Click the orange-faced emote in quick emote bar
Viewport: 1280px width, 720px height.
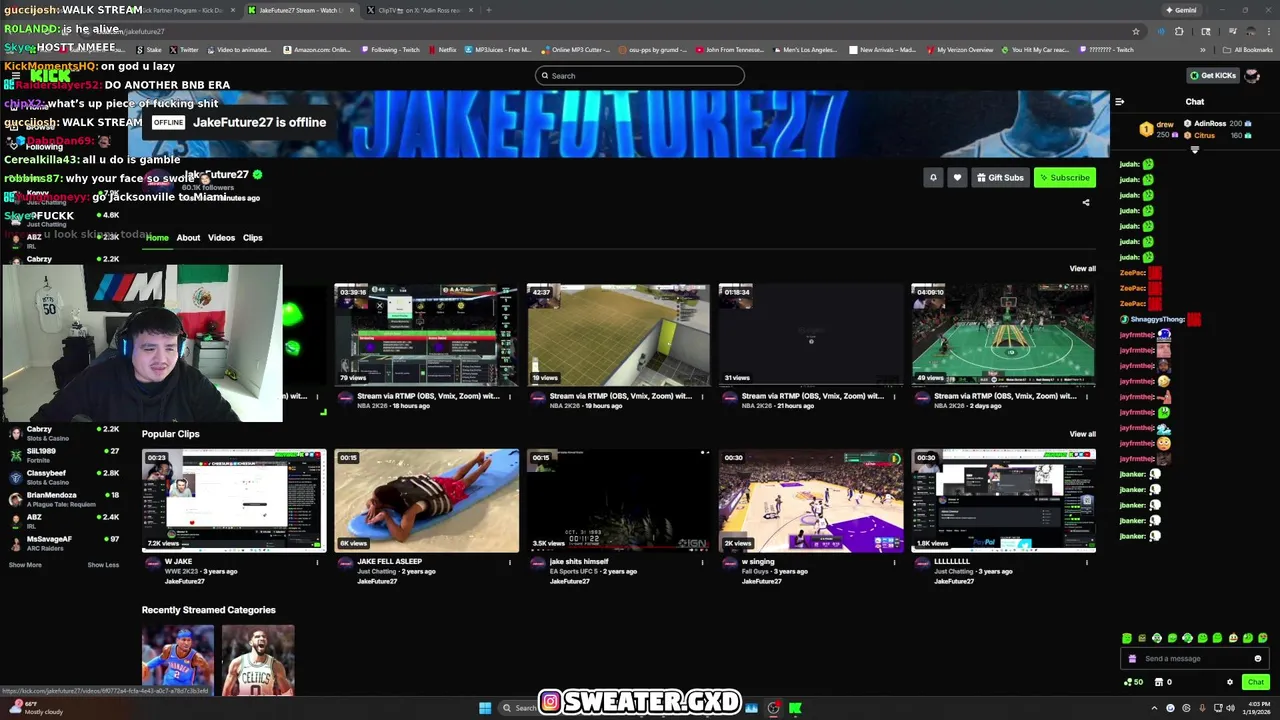coord(1233,638)
